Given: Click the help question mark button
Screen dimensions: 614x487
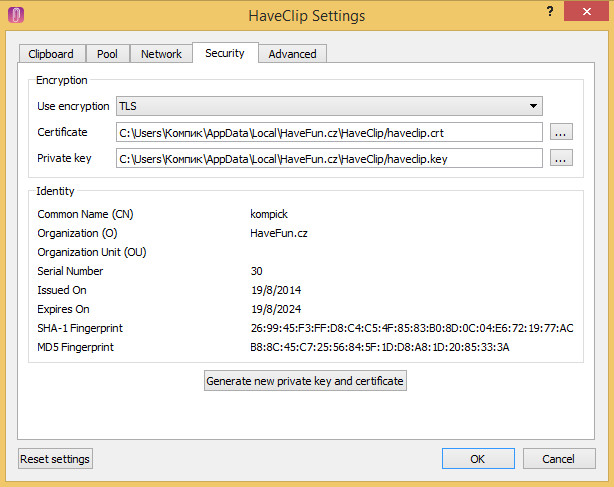Looking at the screenshot, I should click(550, 11).
